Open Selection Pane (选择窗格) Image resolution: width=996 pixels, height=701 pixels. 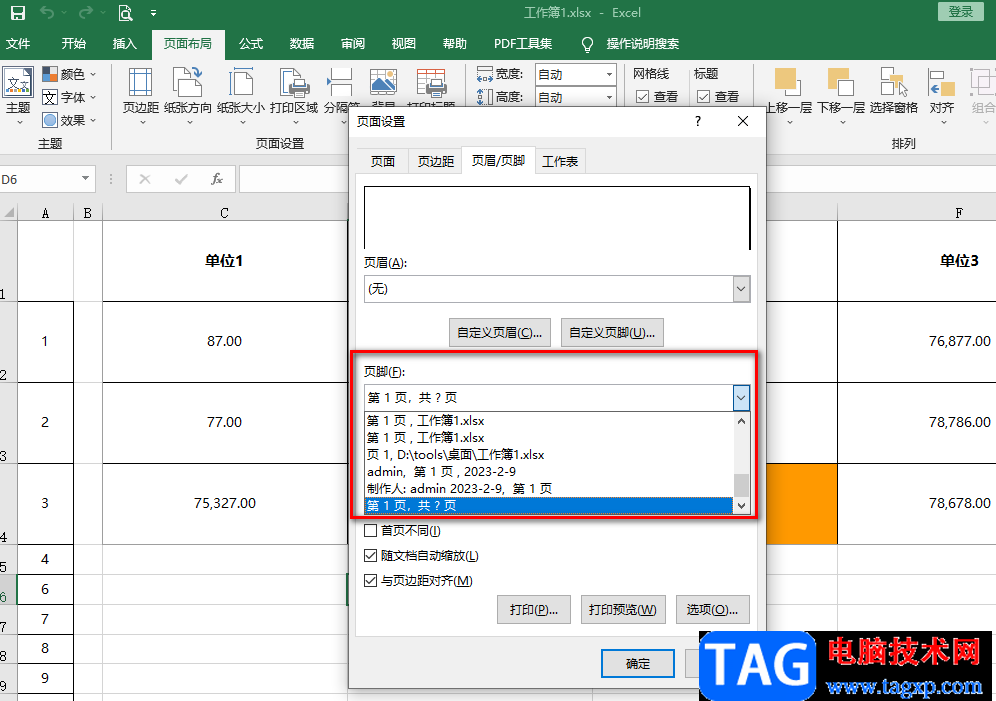coord(894,92)
